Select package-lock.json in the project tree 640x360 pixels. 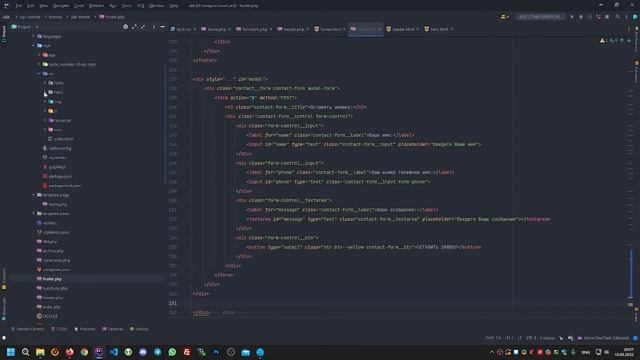[62, 186]
